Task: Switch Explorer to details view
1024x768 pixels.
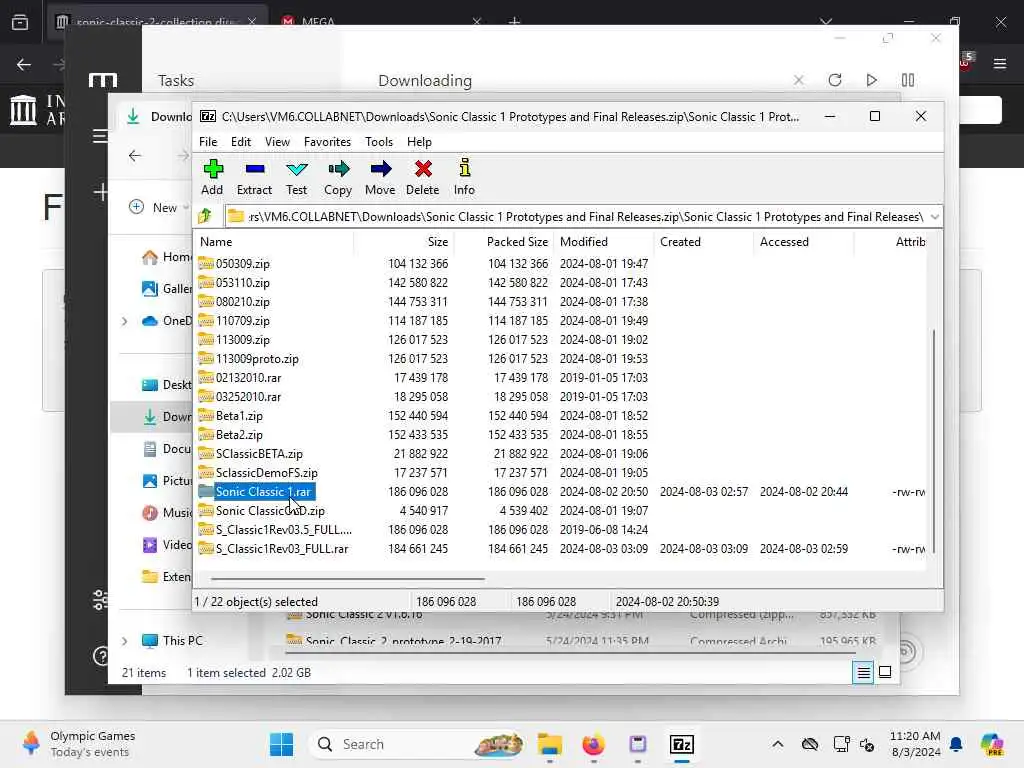Action: [x=863, y=672]
